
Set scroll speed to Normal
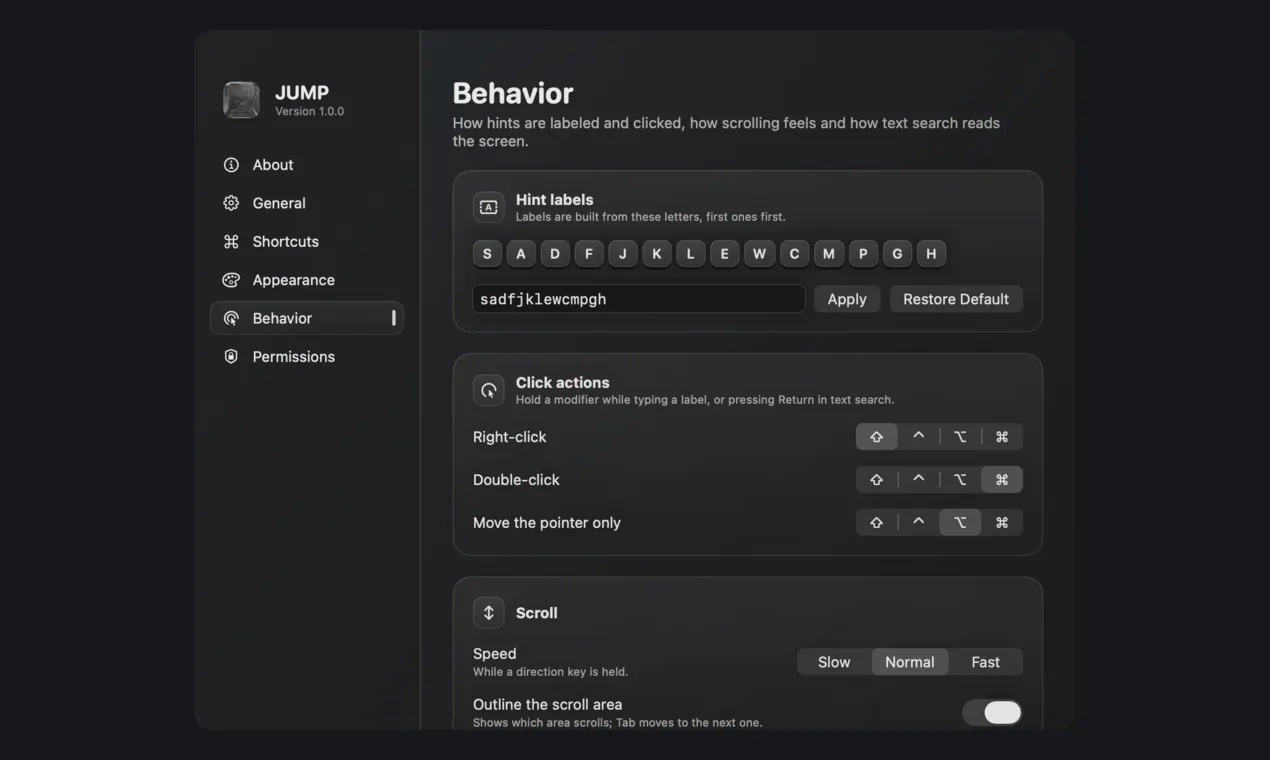(910, 662)
